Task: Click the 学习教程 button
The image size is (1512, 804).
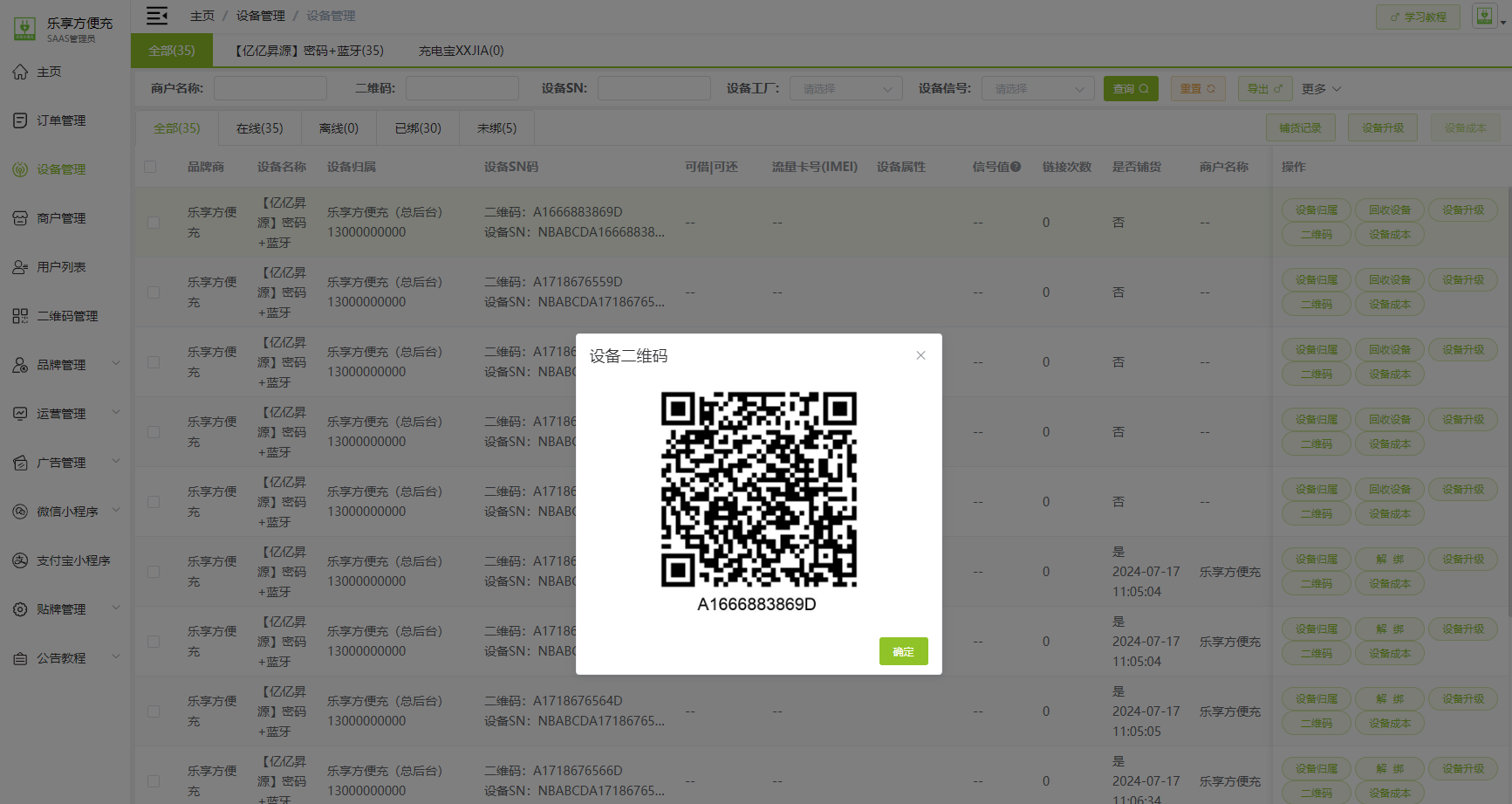Action: coord(1418,17)
